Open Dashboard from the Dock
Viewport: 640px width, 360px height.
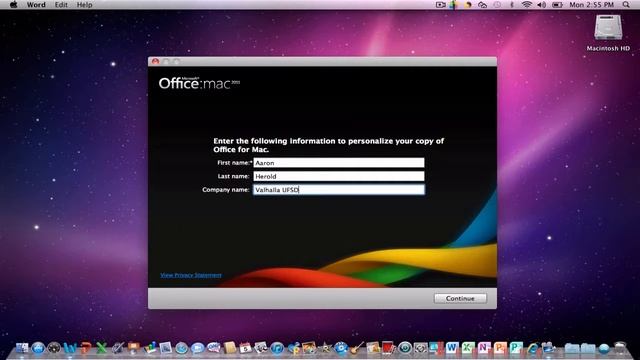[x=54, y=348]
